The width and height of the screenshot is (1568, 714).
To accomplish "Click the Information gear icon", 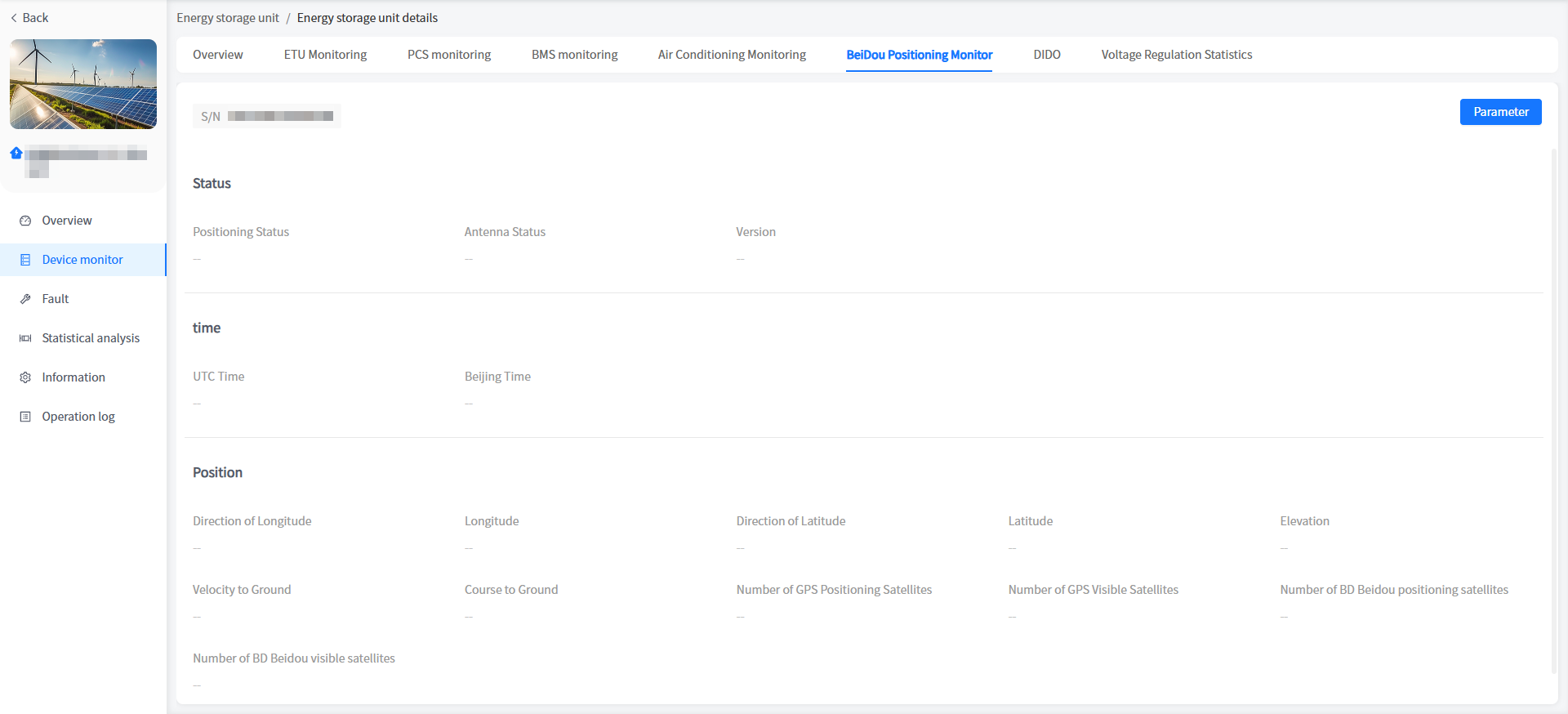I will click(x=25, y=377).
